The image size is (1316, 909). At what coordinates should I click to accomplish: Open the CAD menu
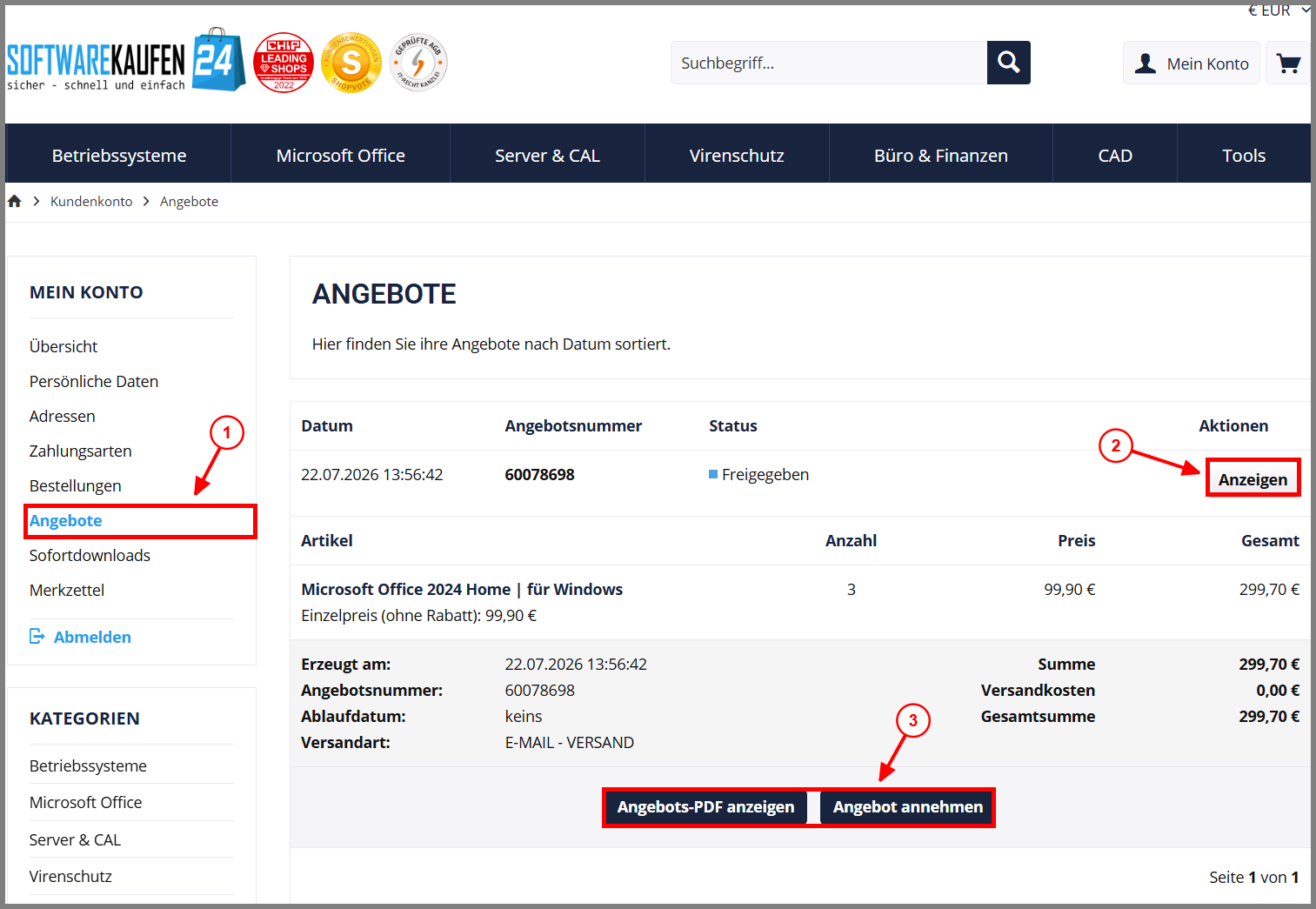coord(1115,156)
